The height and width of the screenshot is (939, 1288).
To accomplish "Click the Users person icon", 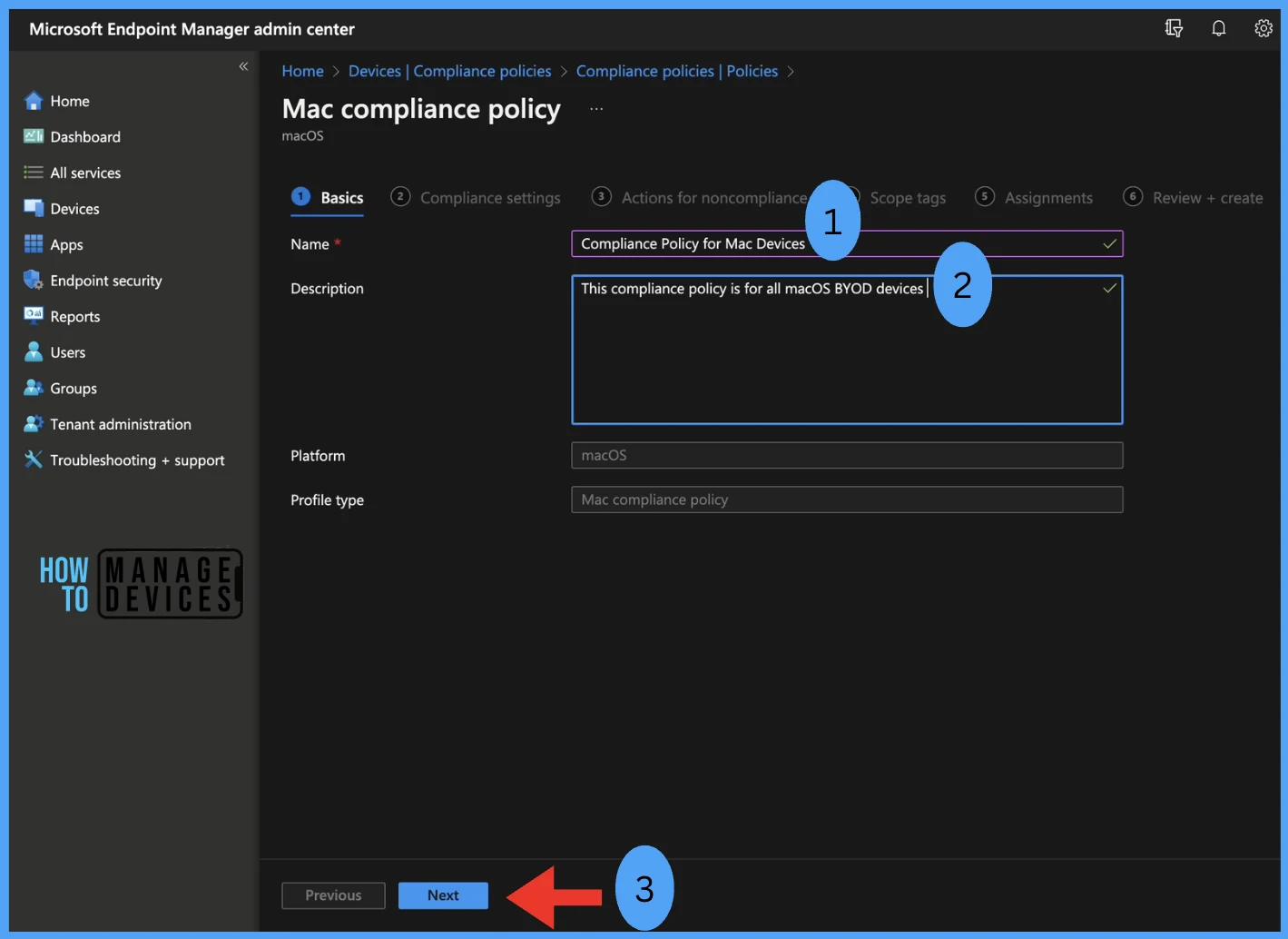I will pos(34,351).
